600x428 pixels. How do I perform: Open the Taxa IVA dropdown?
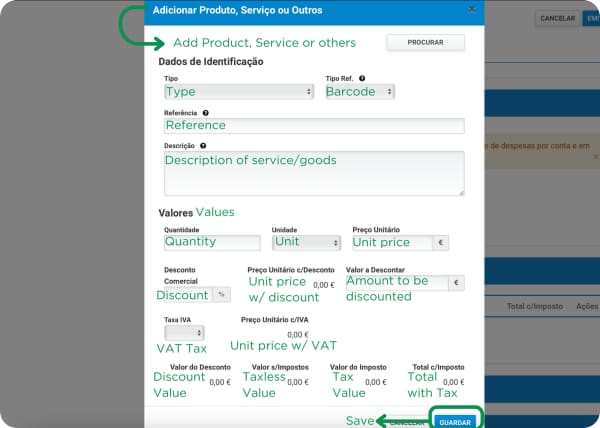click(184, 333)
